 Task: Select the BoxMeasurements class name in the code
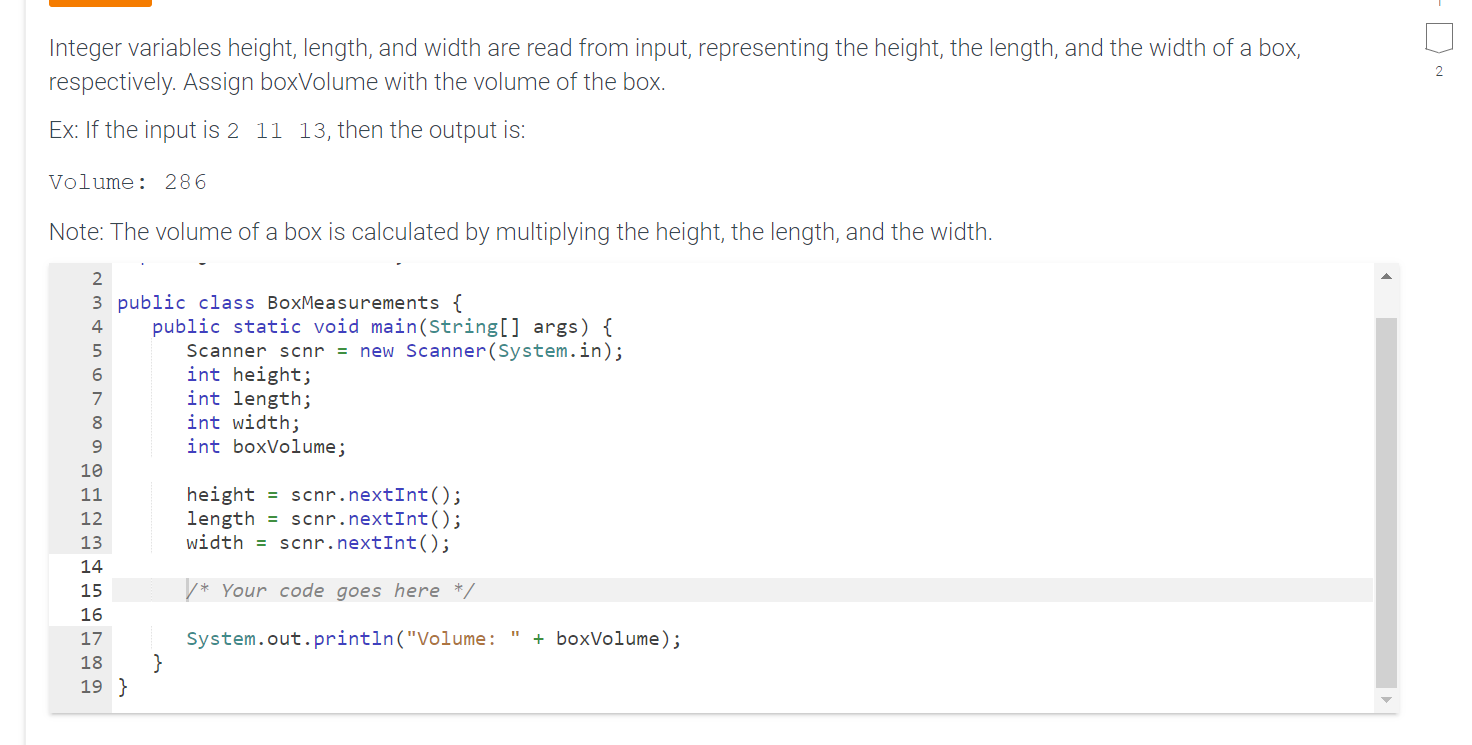point(352,302)
